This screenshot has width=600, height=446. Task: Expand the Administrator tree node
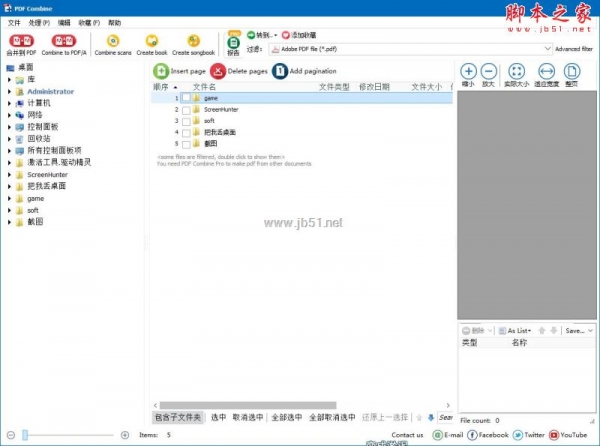(10, 91)
